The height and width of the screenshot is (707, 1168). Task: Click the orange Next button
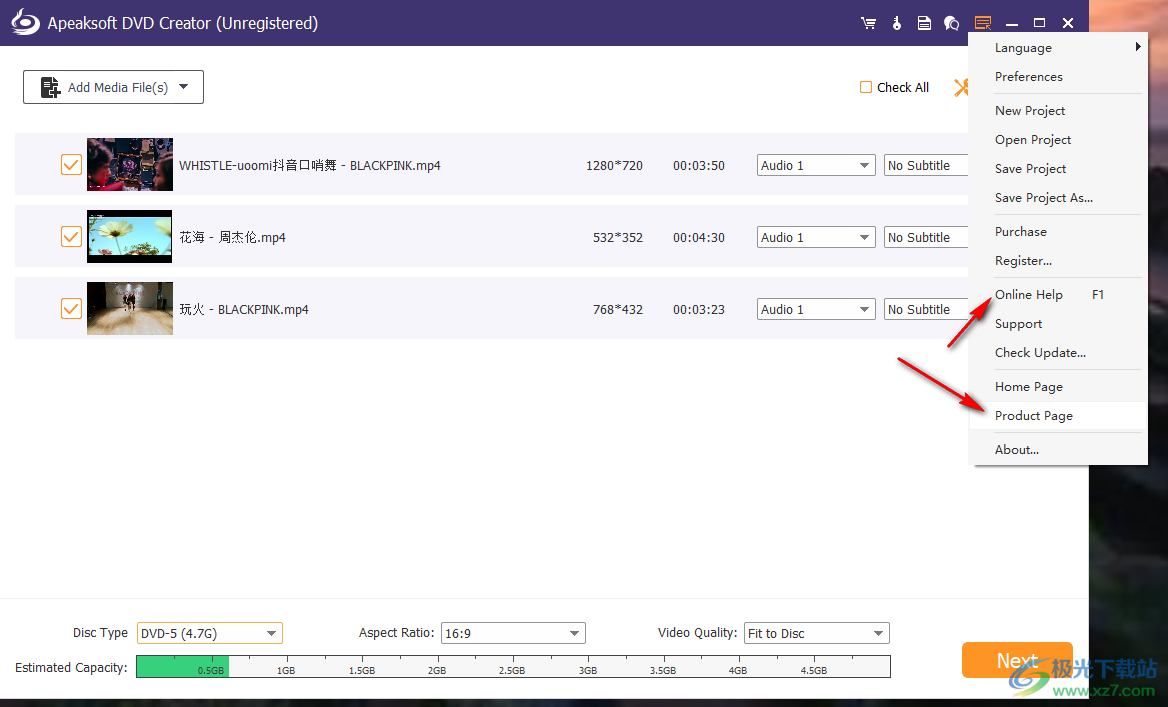pyautogui.click(x=1017, y=660)
